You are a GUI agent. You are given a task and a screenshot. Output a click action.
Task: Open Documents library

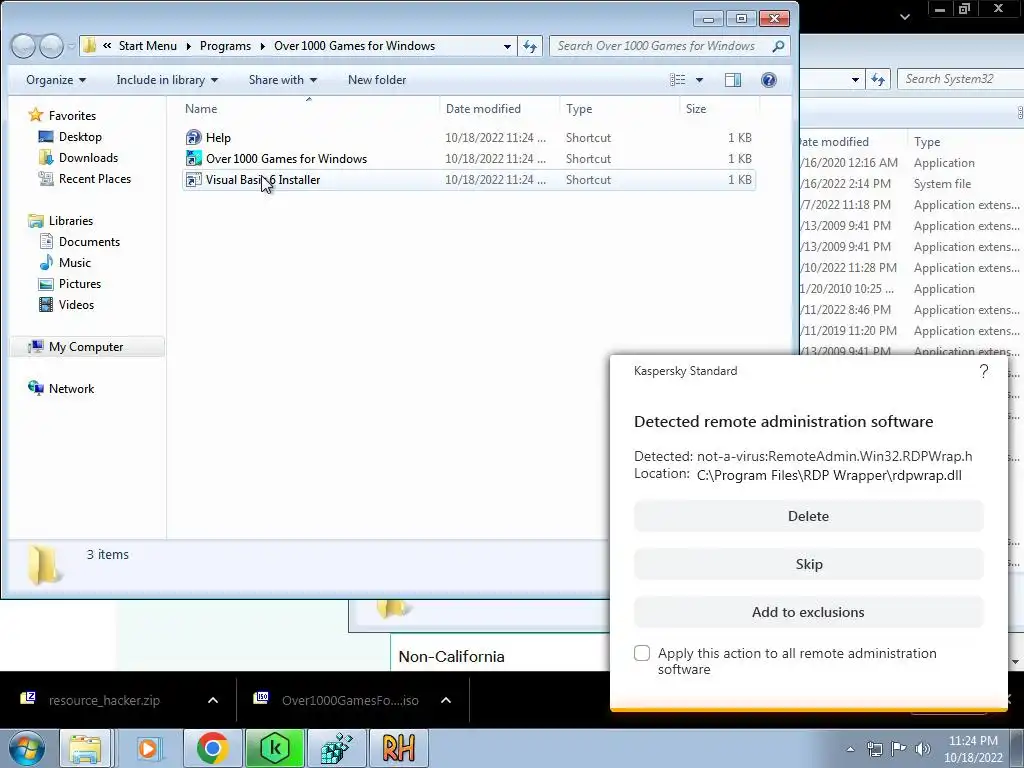(80, 242)
